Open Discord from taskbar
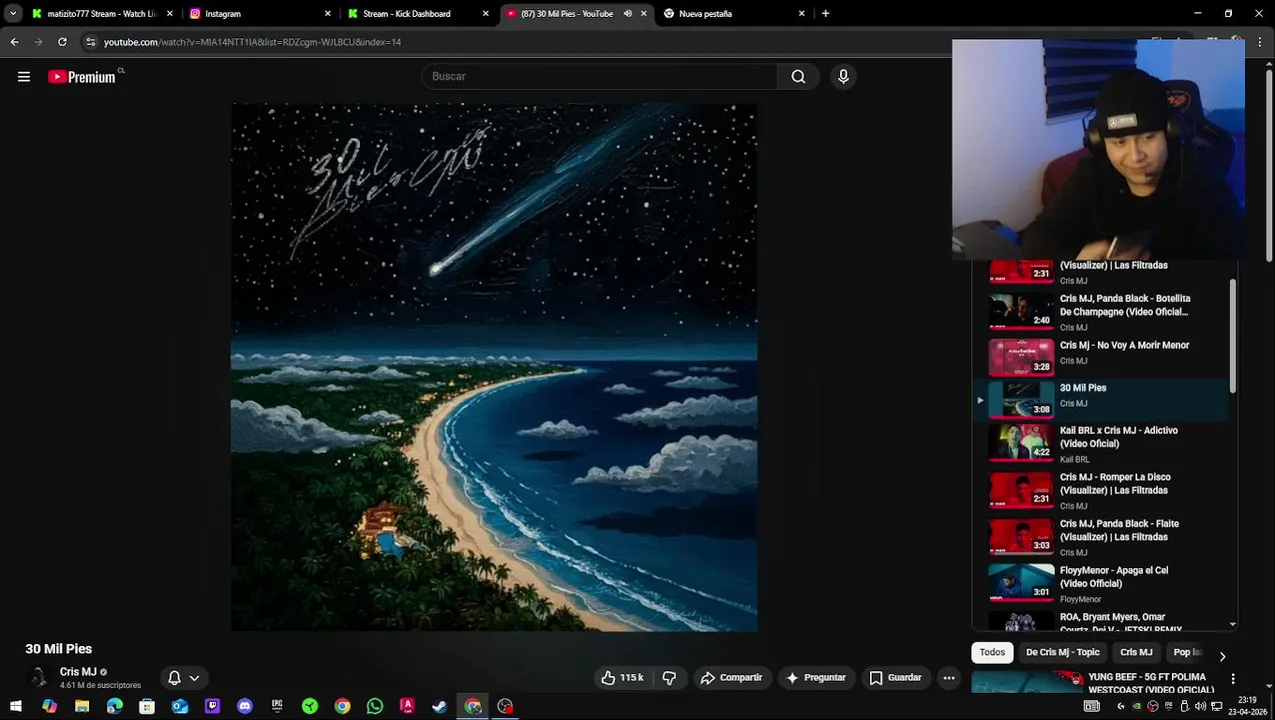The width and height of the screenshot is (1275, 720). (x=245, y=706)
